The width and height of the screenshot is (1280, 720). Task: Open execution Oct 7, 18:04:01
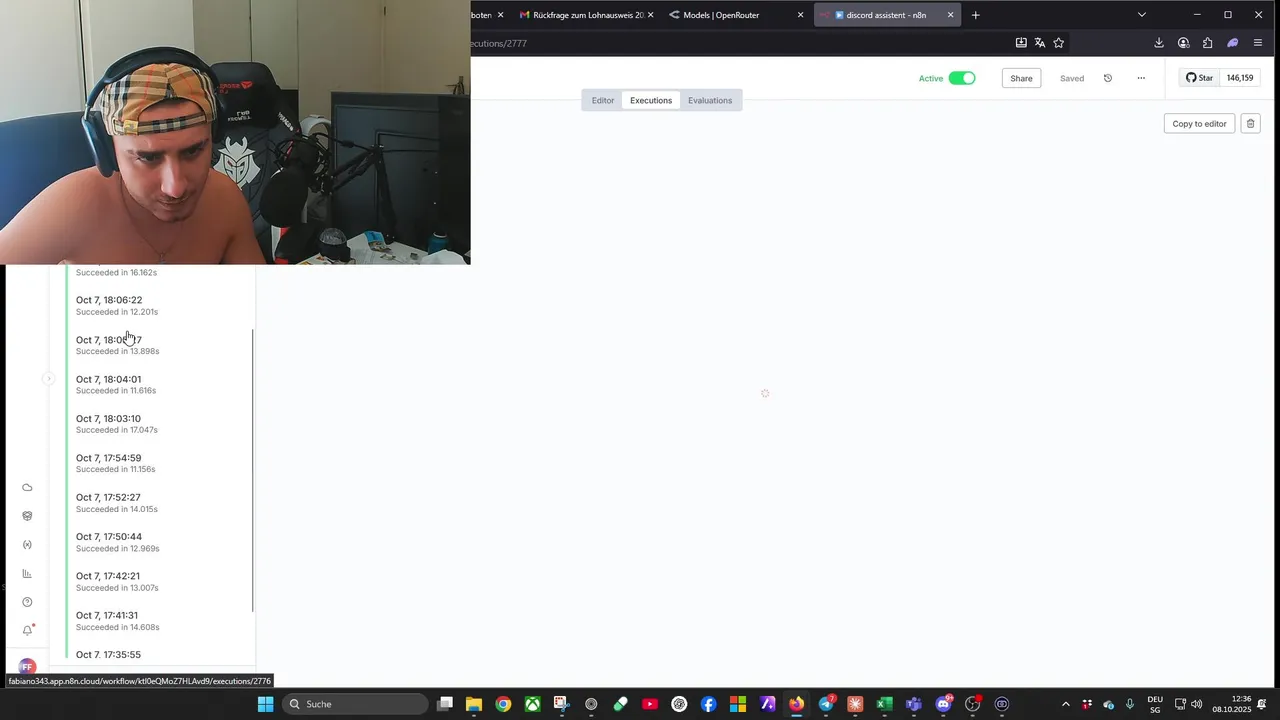[158, 384]
